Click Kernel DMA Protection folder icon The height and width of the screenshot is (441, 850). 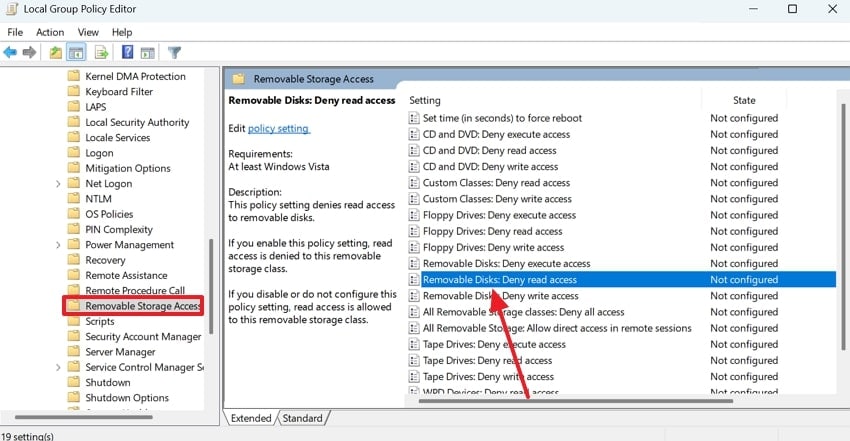(73, 76)
